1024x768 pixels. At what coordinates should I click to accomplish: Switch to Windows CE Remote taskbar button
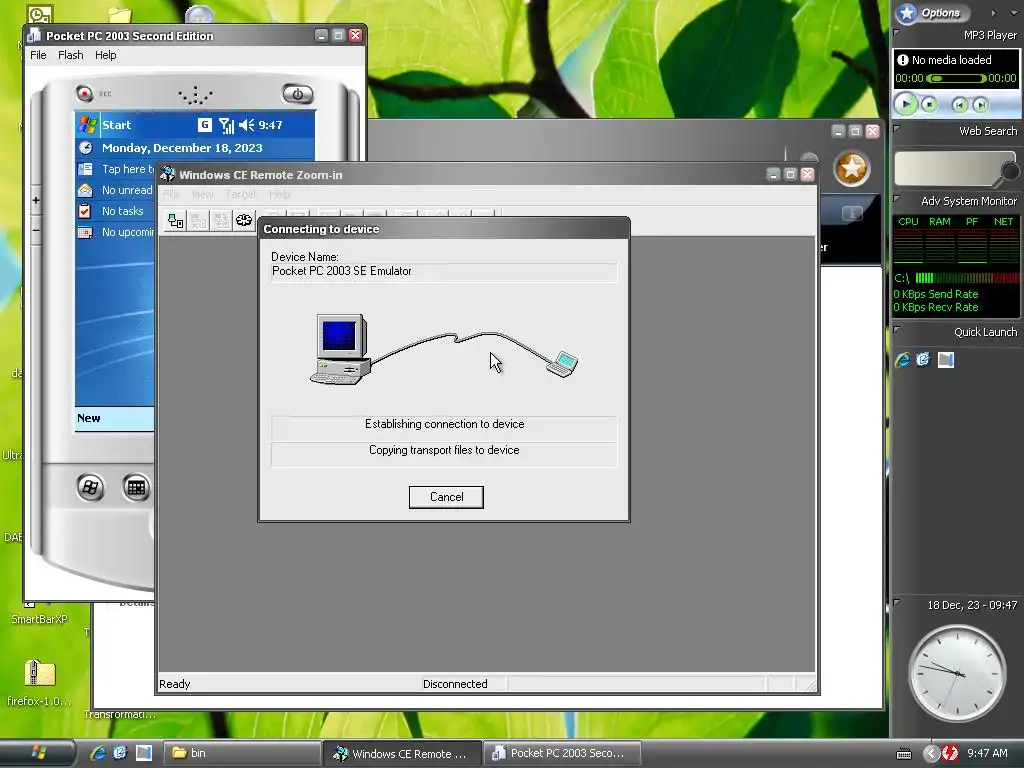(402, 753)
